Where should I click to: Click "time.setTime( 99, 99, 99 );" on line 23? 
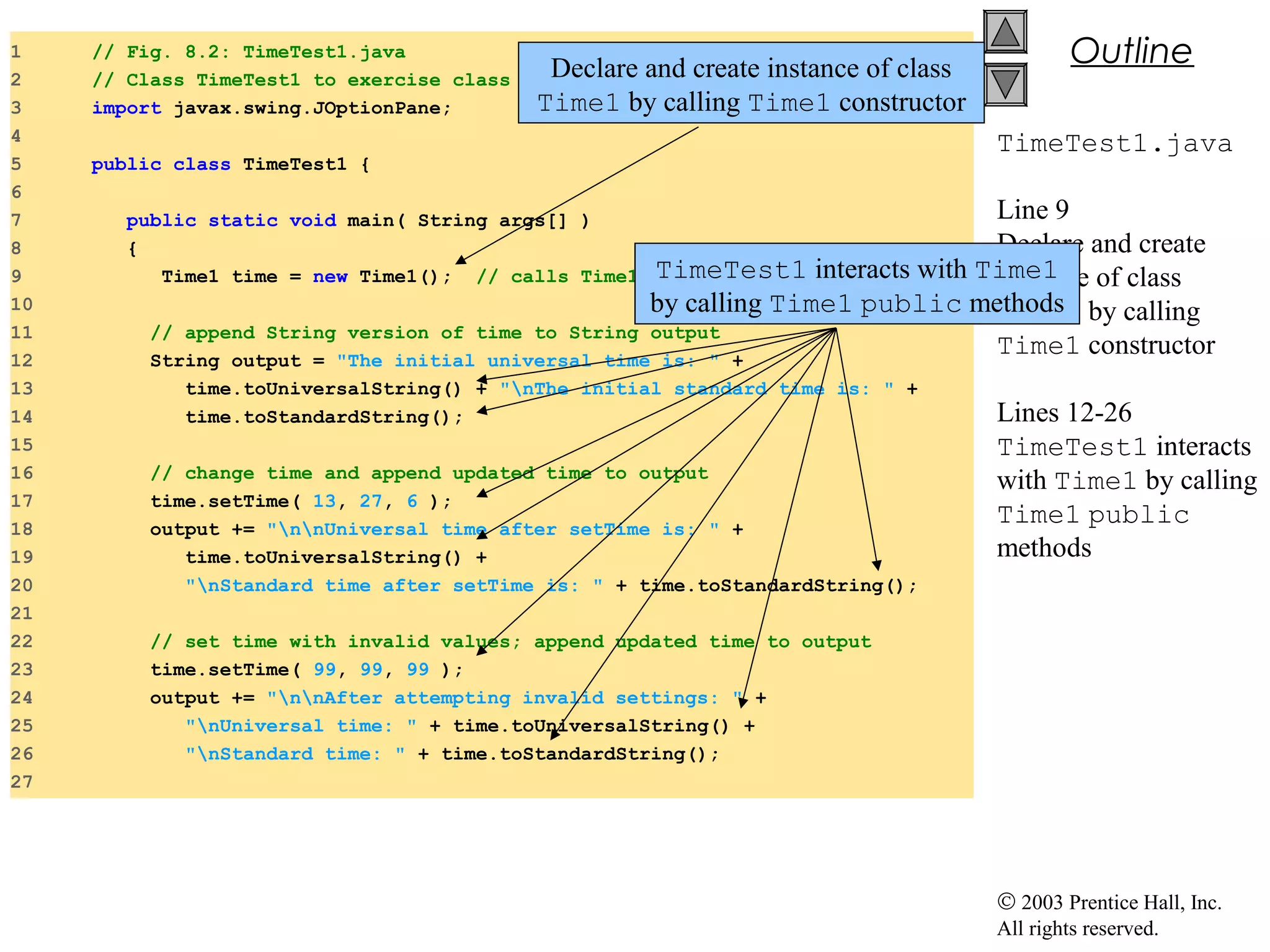[x=307, y=670]
